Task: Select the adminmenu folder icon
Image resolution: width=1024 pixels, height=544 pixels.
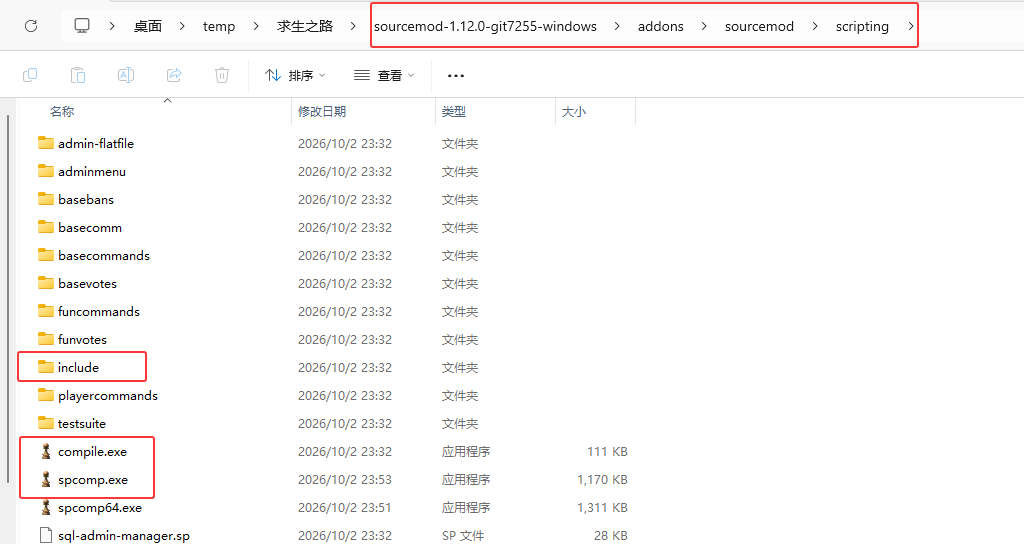Action: (46, 171)
